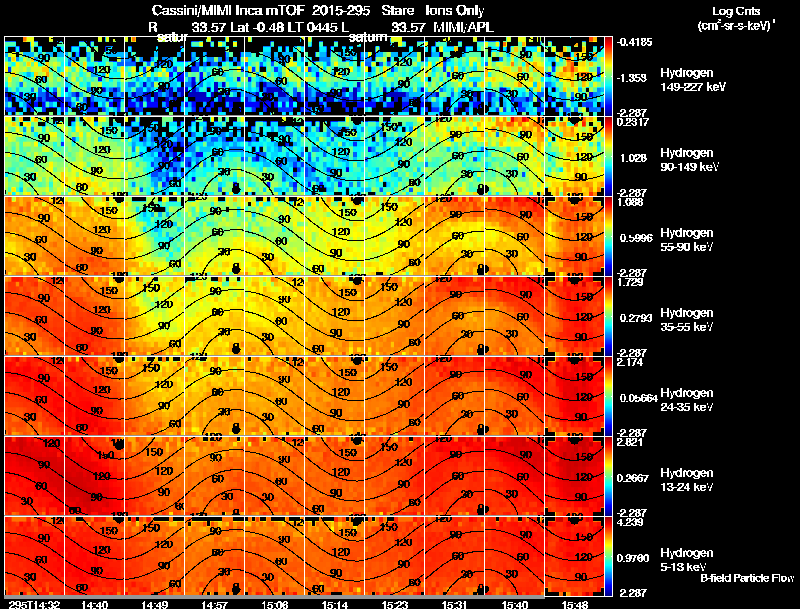Viewport: 800px width, 609px height.
Task: Click the '4.239' color scale value
Action: click(x=630, y=522)
